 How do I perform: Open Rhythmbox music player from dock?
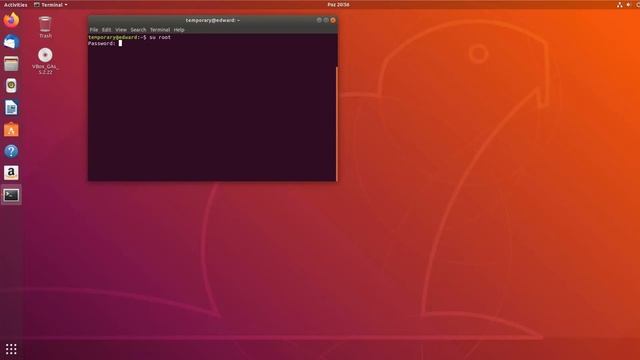point(11,86)
